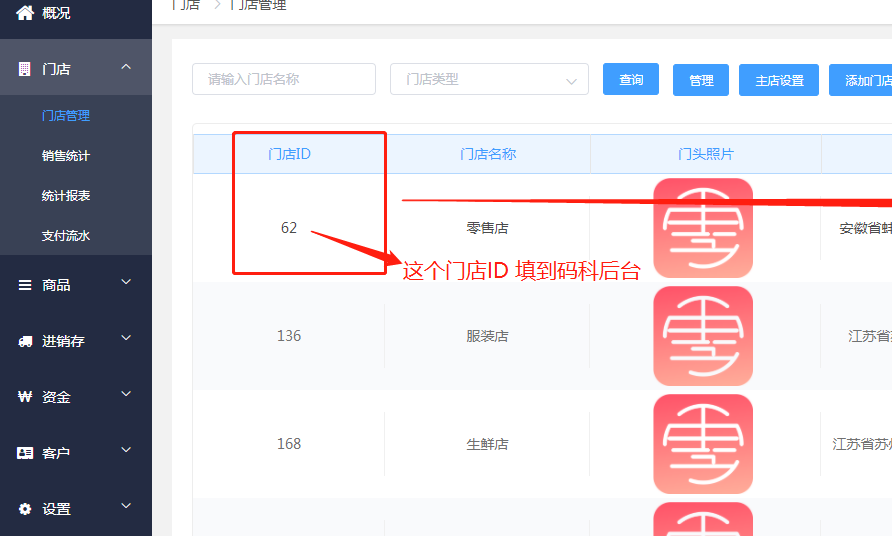Click store ID cell 168

[289, 444]
